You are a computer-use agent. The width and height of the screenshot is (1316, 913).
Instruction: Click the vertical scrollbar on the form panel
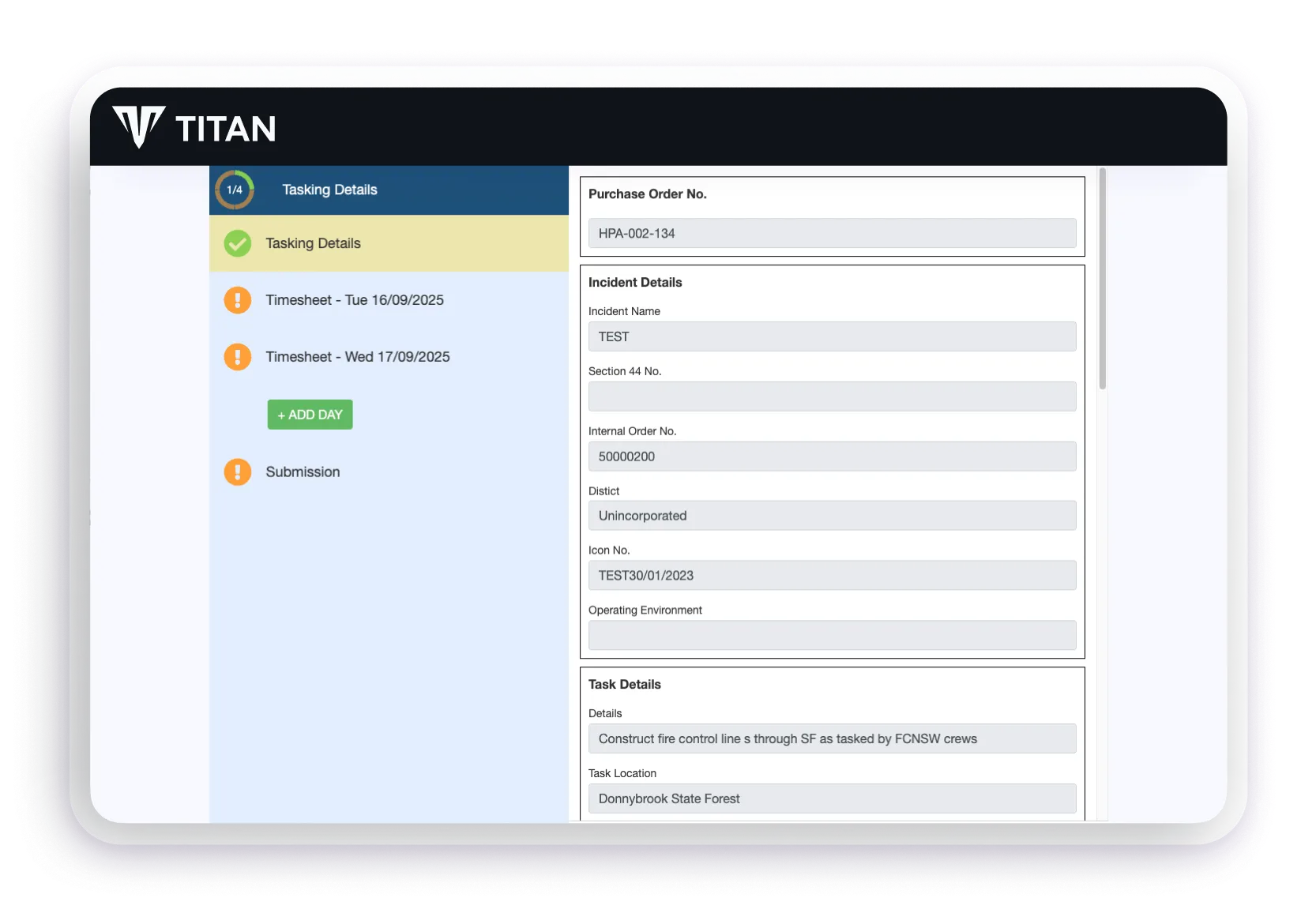(x=1101, y=280)
